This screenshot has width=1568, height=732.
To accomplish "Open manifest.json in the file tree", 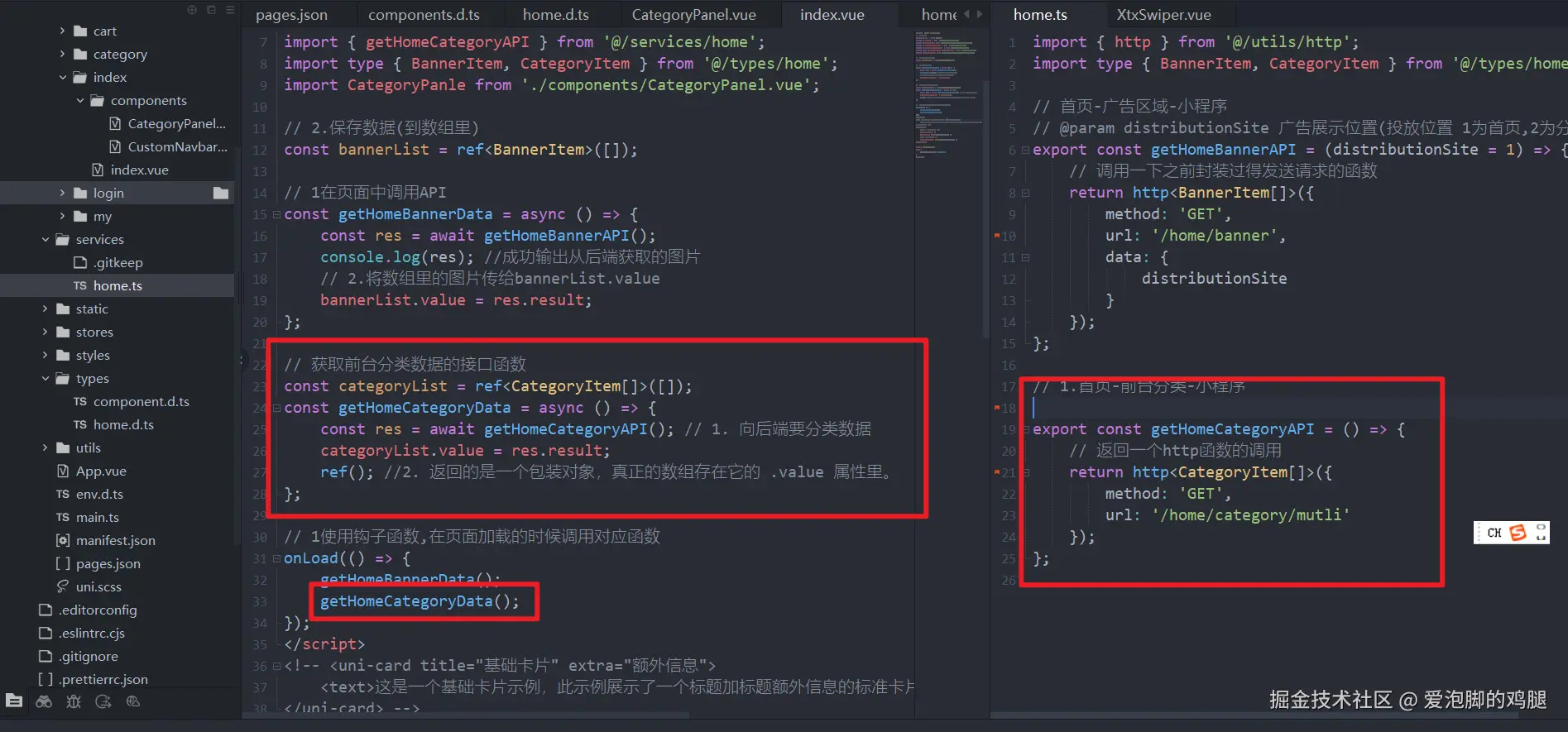I will coord(106,540).
